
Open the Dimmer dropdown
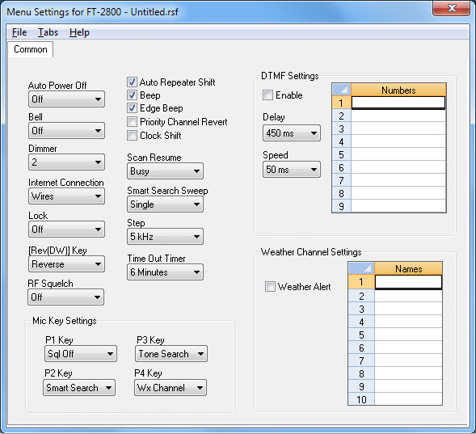coord(66,162)
